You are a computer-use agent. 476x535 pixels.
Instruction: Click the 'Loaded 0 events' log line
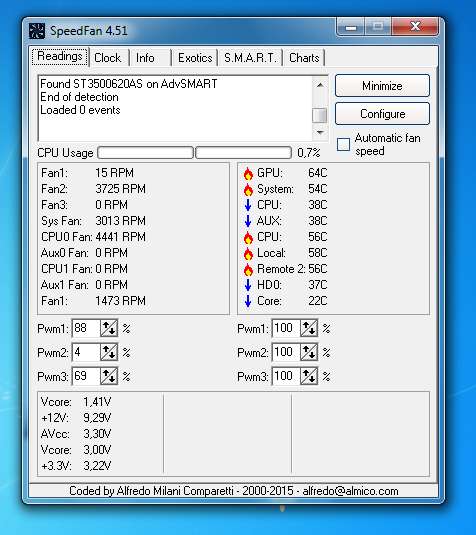point(80,110)
